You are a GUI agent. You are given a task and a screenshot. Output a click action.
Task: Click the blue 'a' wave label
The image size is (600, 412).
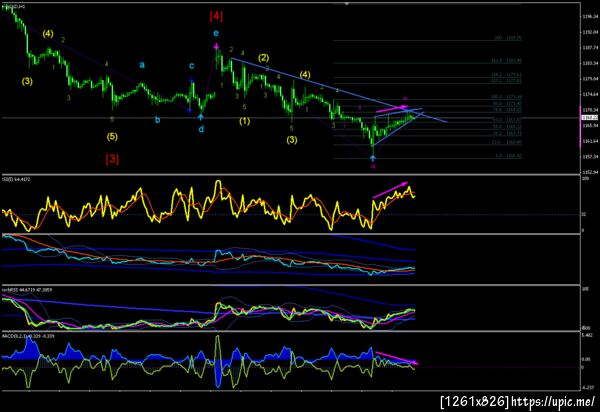[142, 65]
